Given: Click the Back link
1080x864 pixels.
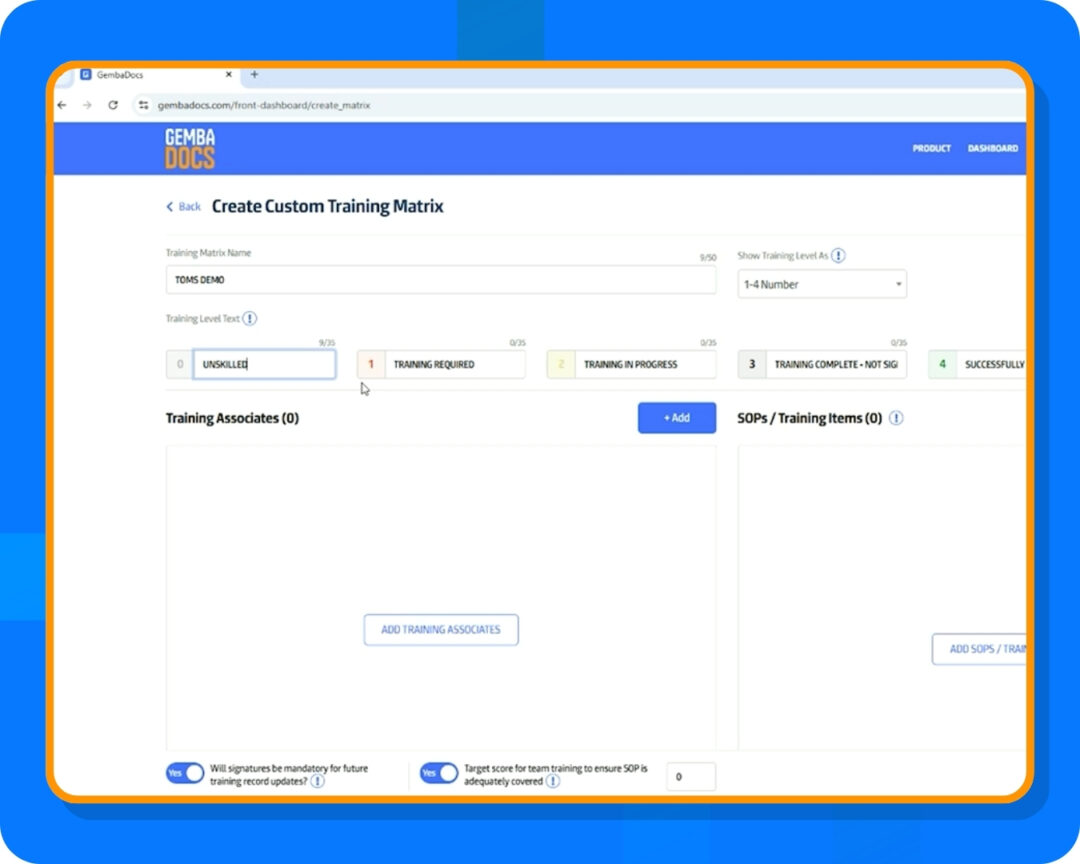Looking at the screenshot, I should pos(184,207).
